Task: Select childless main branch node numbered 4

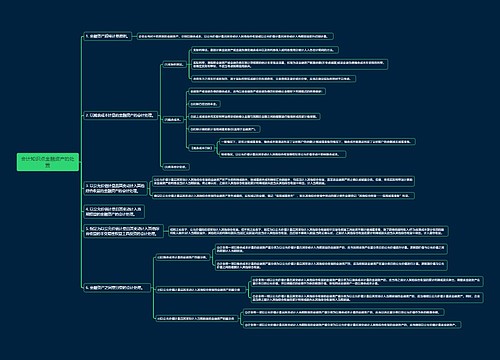Action: coord(114,212)
